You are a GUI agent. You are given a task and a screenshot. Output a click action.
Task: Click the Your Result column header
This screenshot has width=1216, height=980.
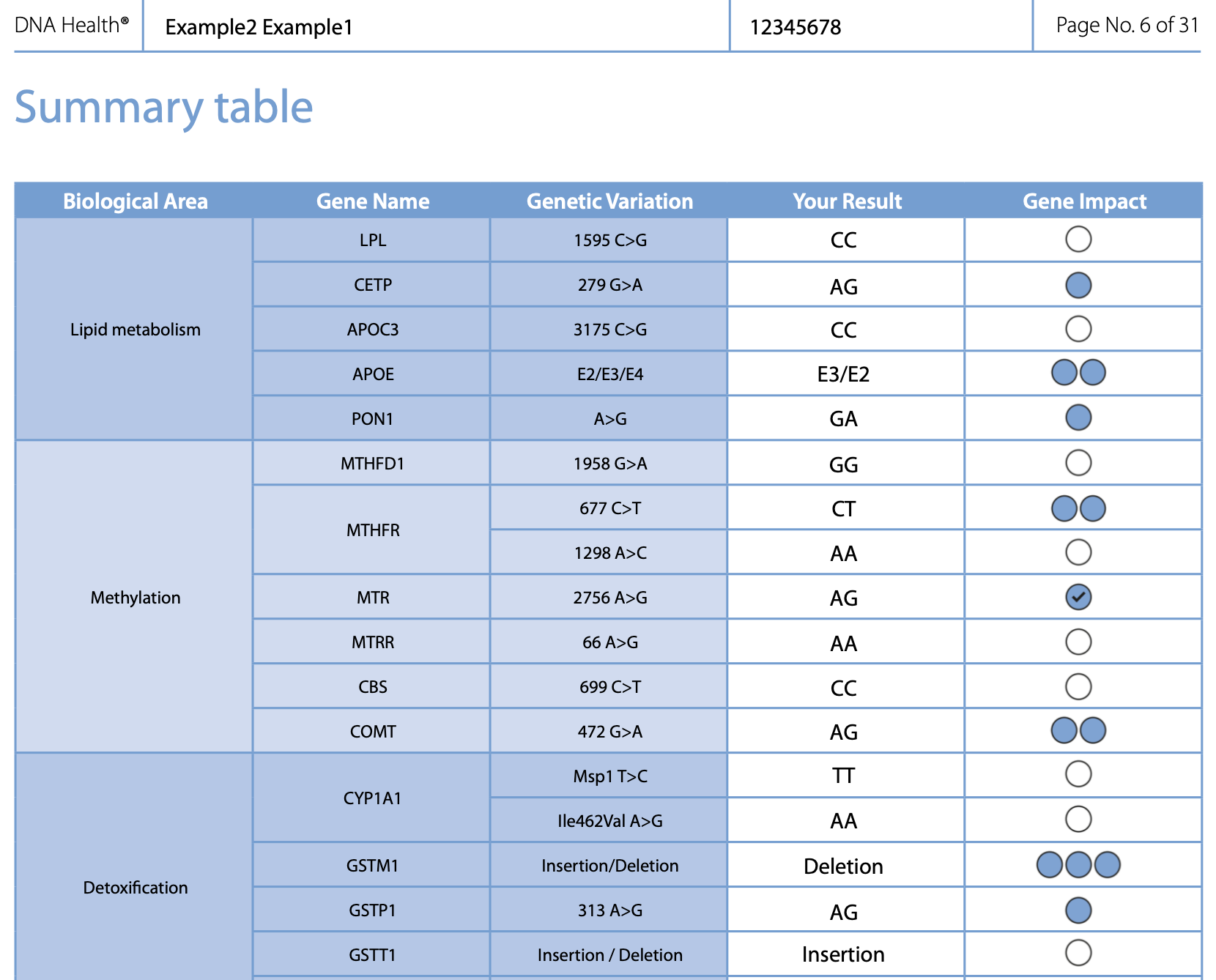848,201
